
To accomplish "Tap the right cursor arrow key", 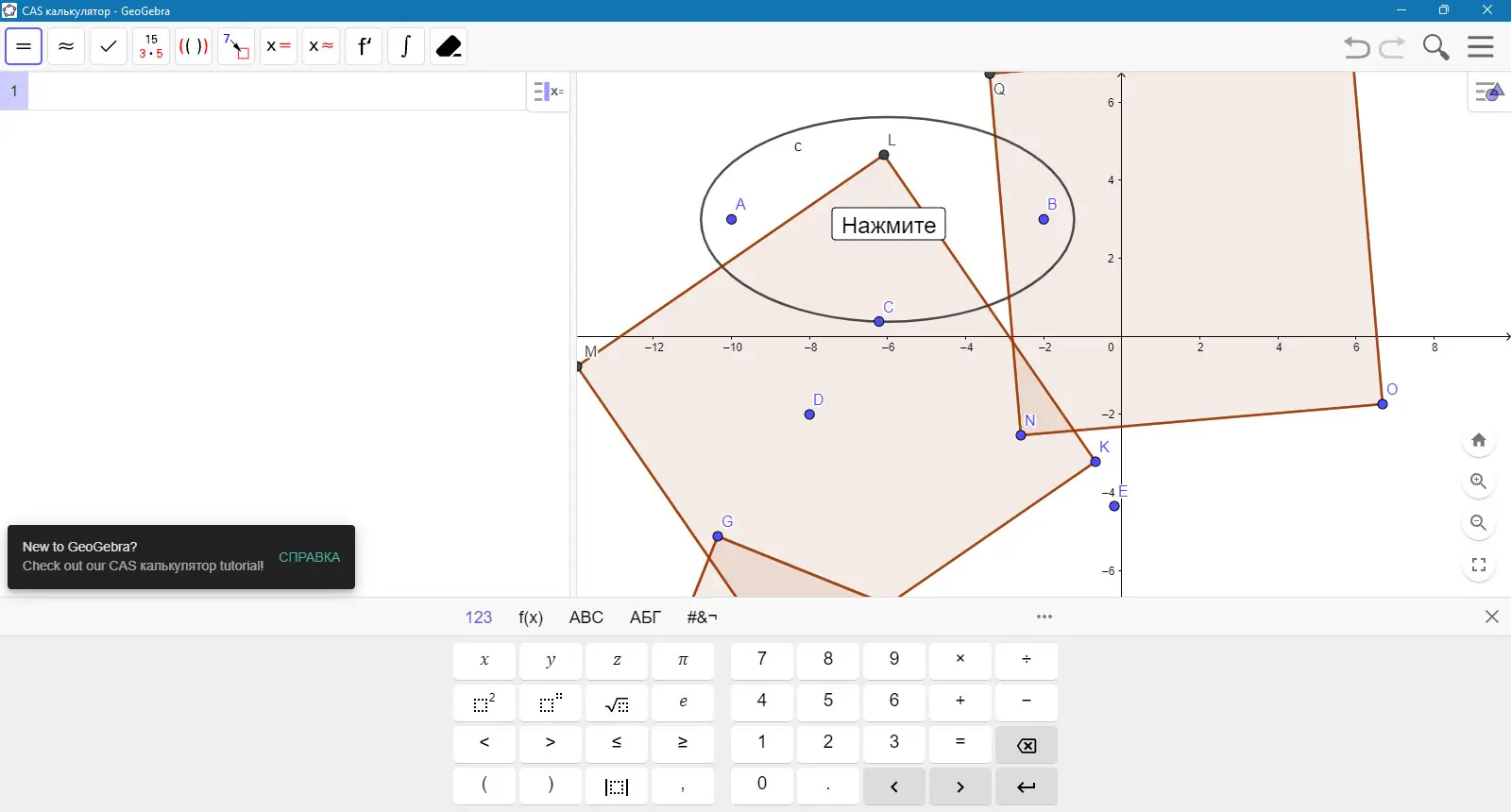I will pos(960,786).
